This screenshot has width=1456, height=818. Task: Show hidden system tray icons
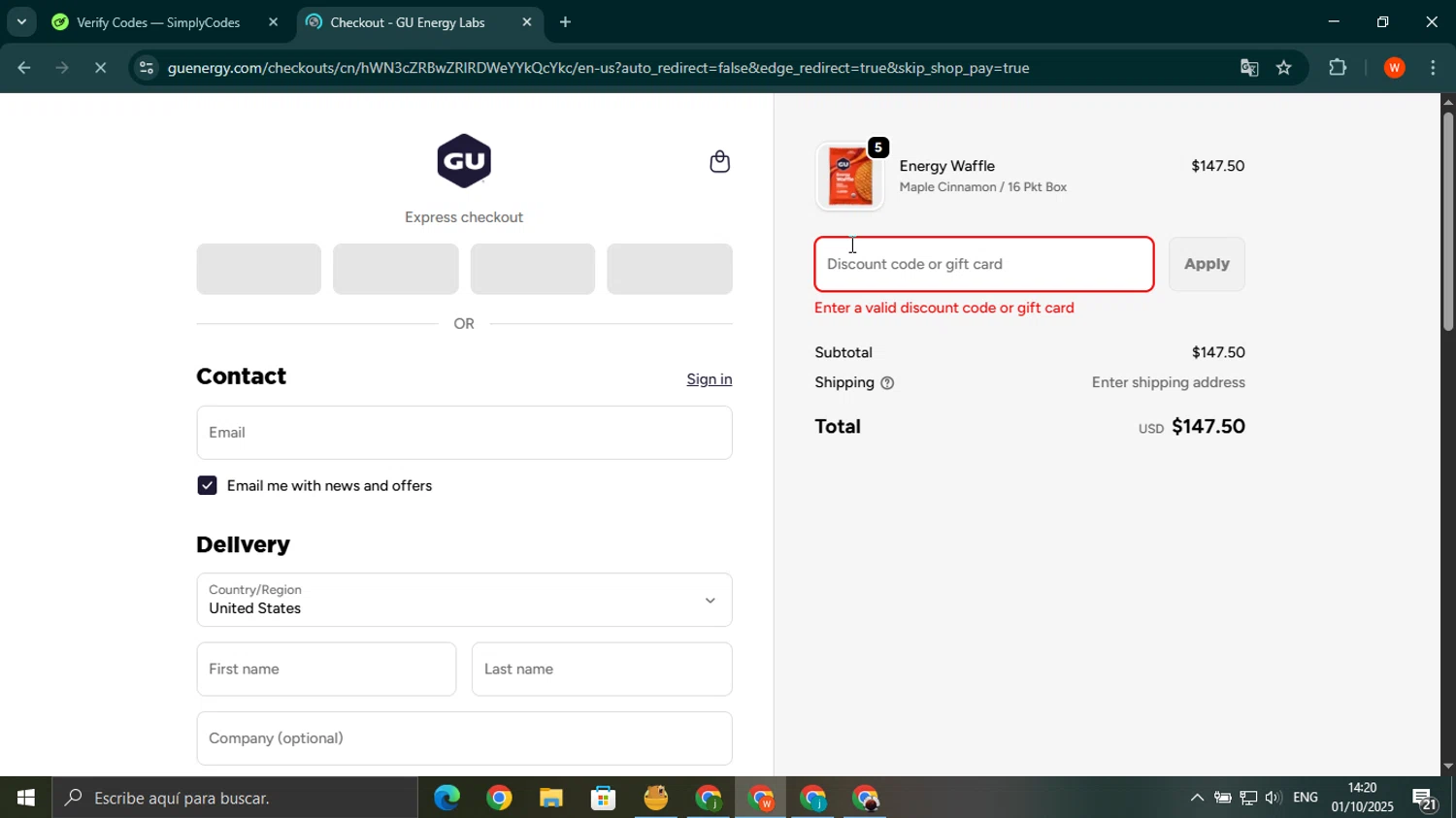1197,799
